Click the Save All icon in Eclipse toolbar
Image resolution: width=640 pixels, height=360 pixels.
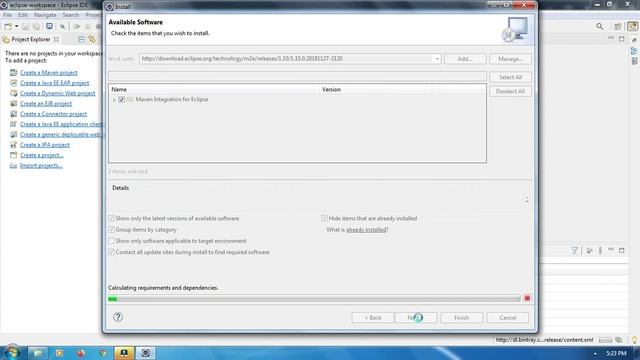coord(36,27)
